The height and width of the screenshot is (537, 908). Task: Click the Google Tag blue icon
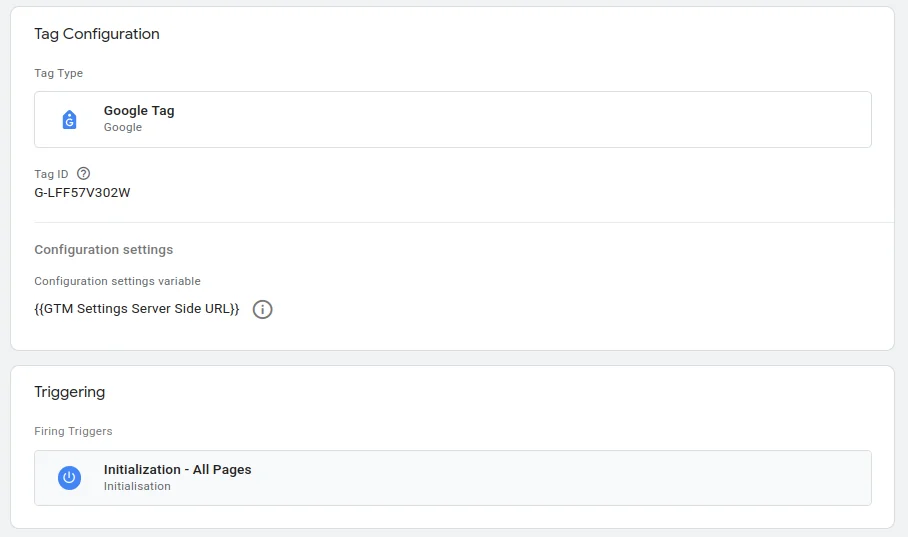(69, 120)
